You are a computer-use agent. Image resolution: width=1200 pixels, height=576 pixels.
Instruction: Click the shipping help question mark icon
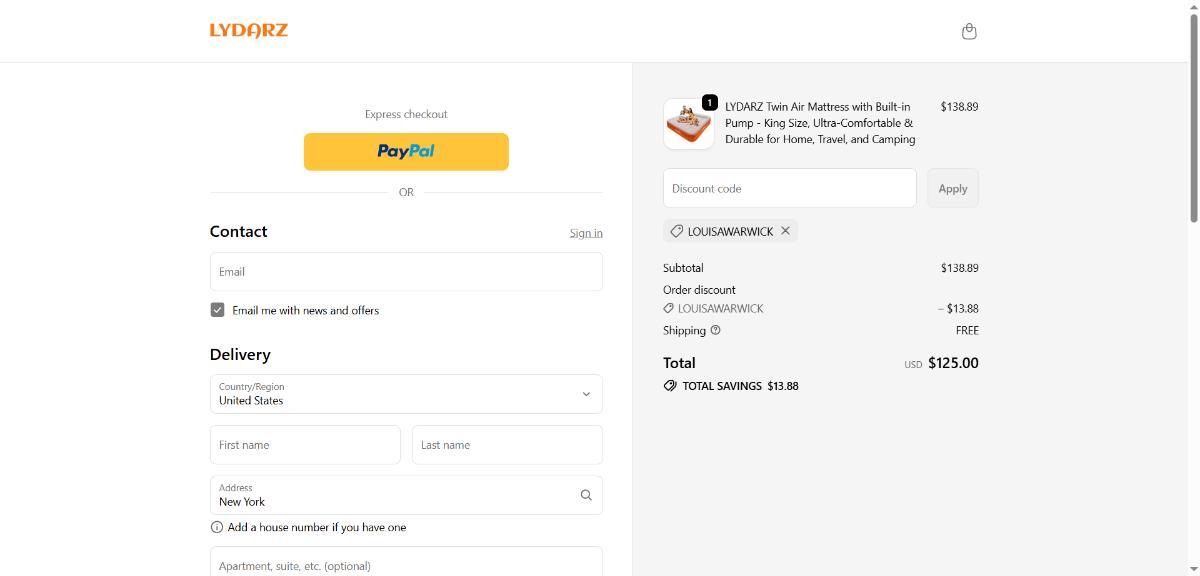pyautogui.click(x=715, y=330)
